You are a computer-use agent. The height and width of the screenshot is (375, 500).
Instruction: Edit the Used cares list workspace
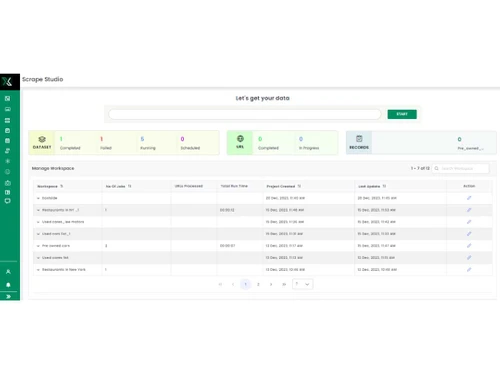(469, 257)
